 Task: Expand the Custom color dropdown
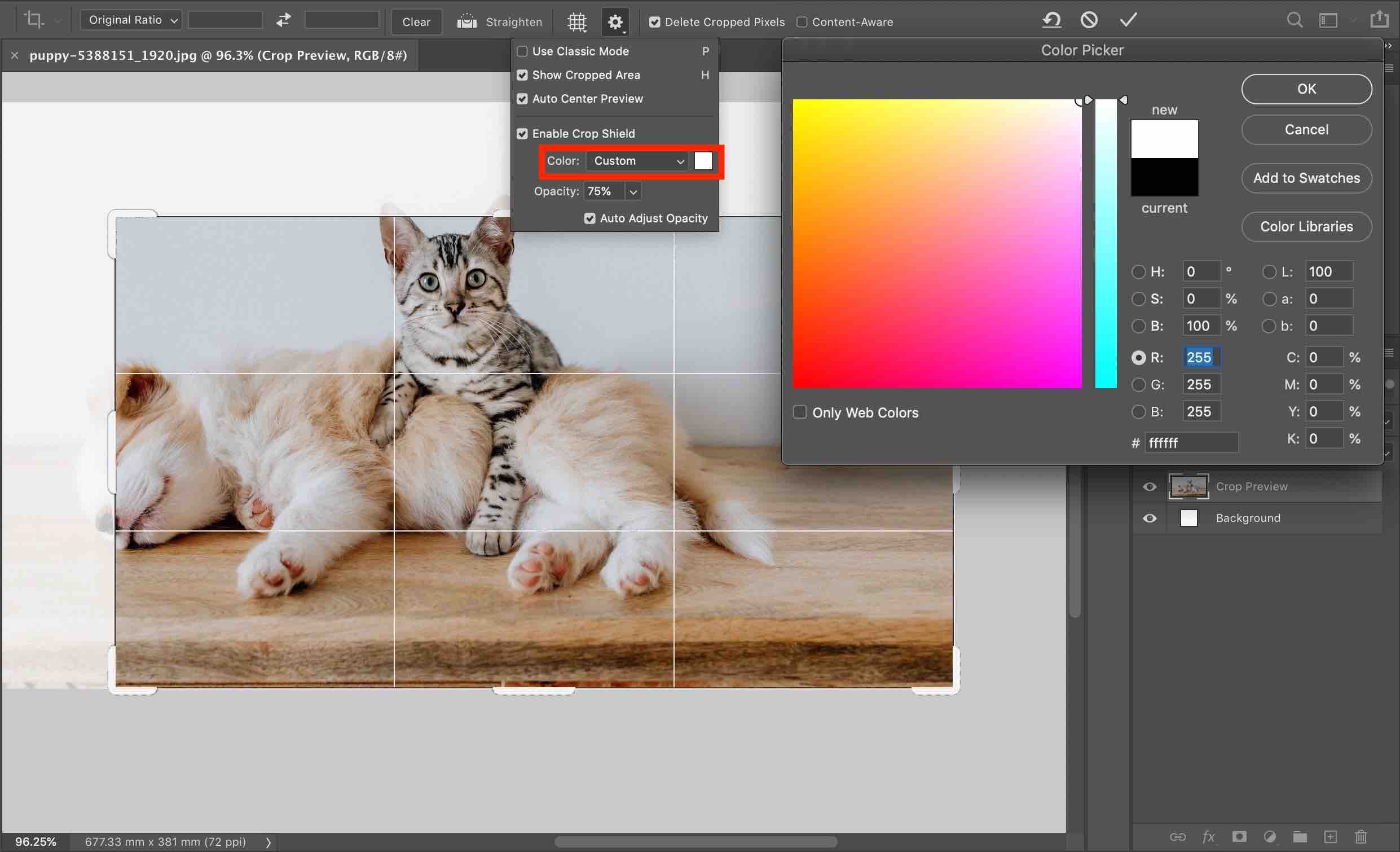[637, 161]
